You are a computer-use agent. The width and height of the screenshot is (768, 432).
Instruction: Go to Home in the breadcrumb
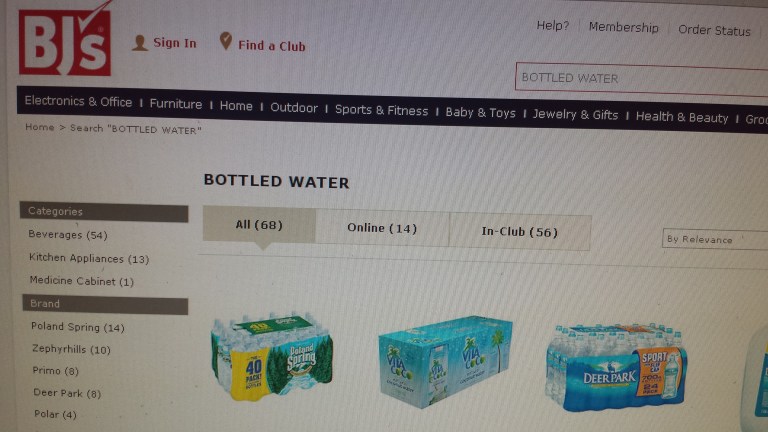[40, 127]
